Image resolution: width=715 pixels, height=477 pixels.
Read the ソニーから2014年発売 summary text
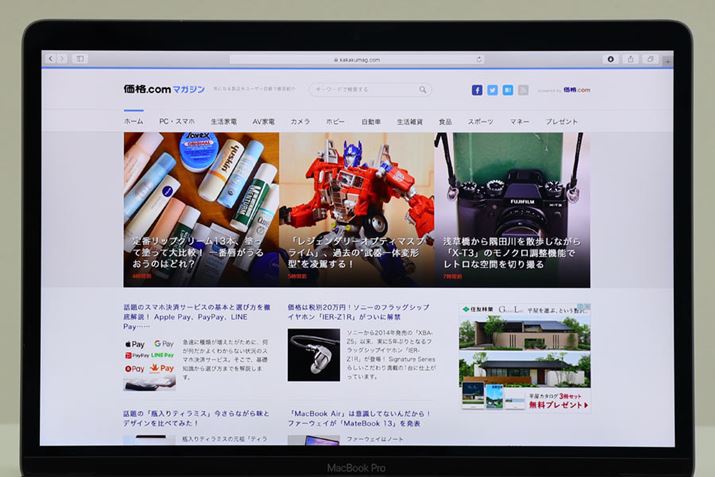click(x=391, y=355)
